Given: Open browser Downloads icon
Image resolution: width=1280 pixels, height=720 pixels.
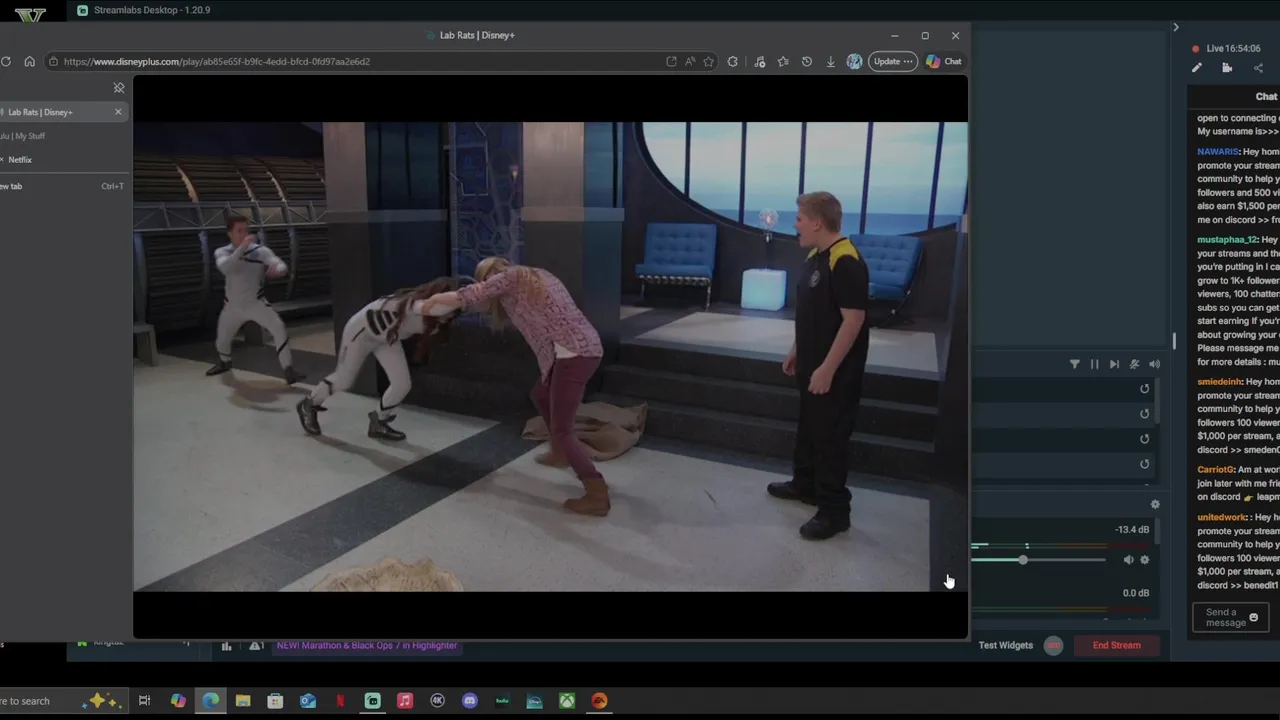Looking at the screenshot, I should 830,61.
